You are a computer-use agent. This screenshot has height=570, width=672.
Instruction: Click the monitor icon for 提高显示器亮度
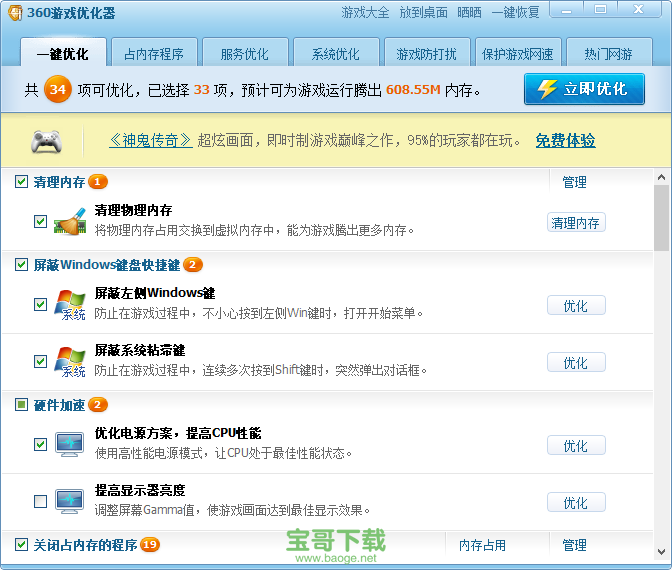point(69,501)
